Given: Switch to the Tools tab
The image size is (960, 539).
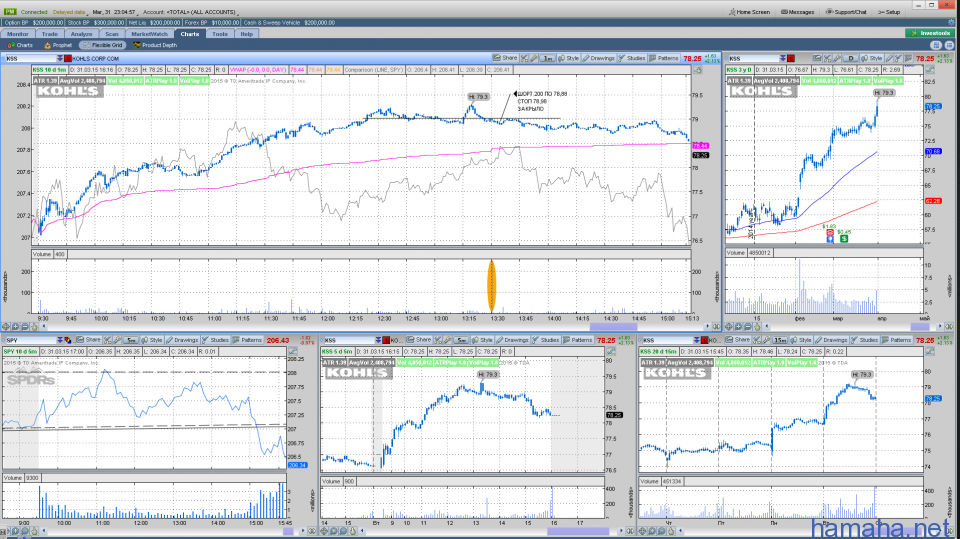Looking at the screenshot, I should click(220, 34).
